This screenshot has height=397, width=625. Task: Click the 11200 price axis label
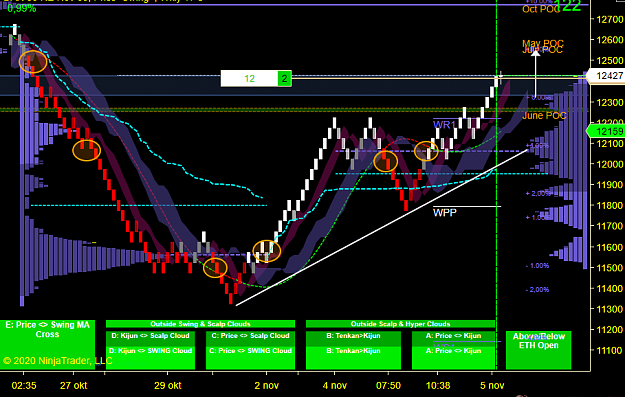[x=610, y=330]
